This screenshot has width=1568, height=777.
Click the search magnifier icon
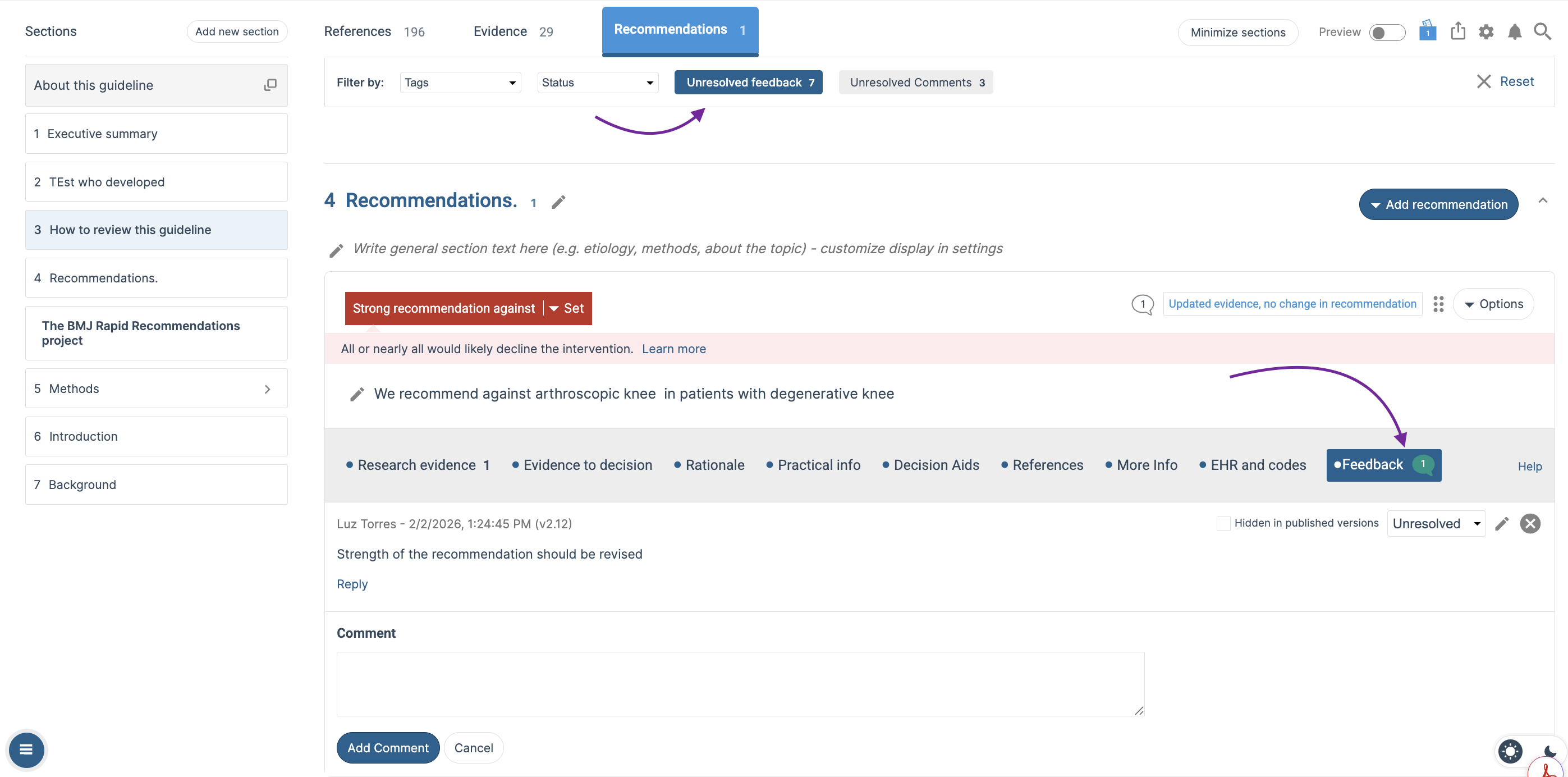click(1542, 31)
